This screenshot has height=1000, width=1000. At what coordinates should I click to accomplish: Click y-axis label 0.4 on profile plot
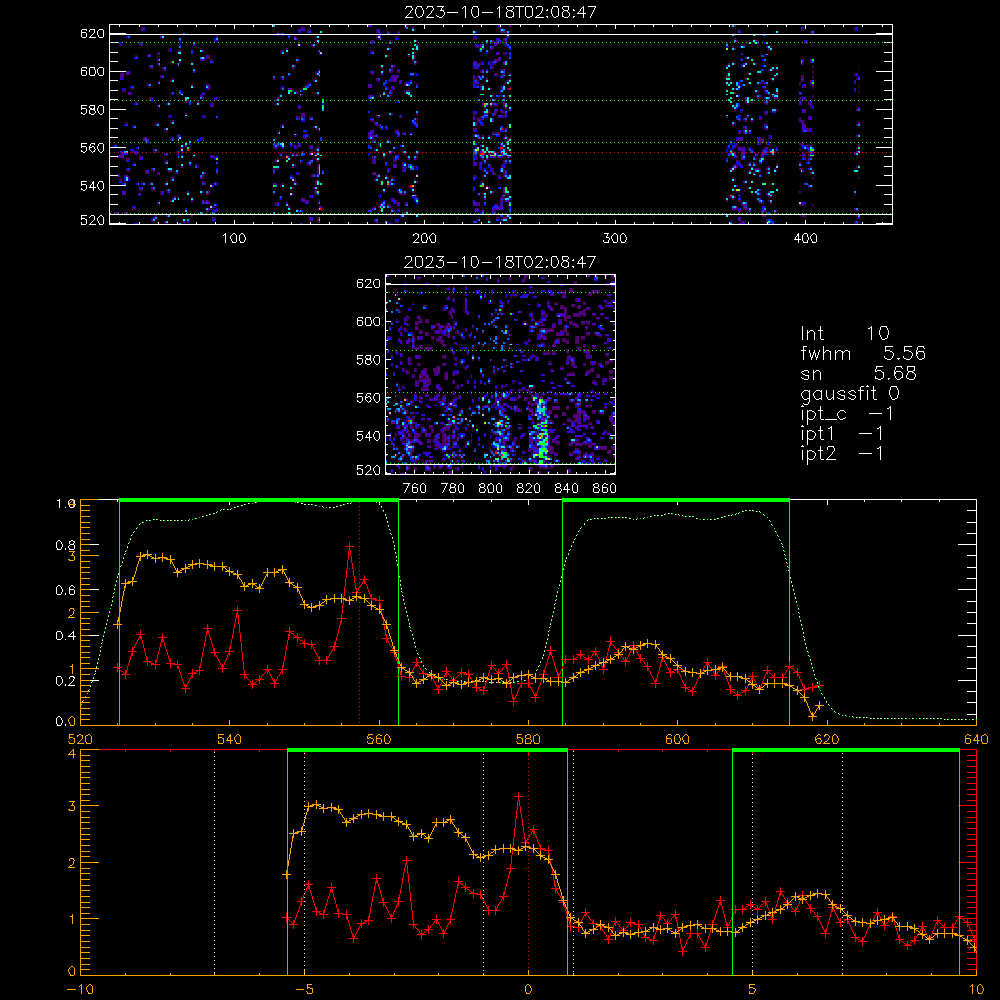[66, 636]
